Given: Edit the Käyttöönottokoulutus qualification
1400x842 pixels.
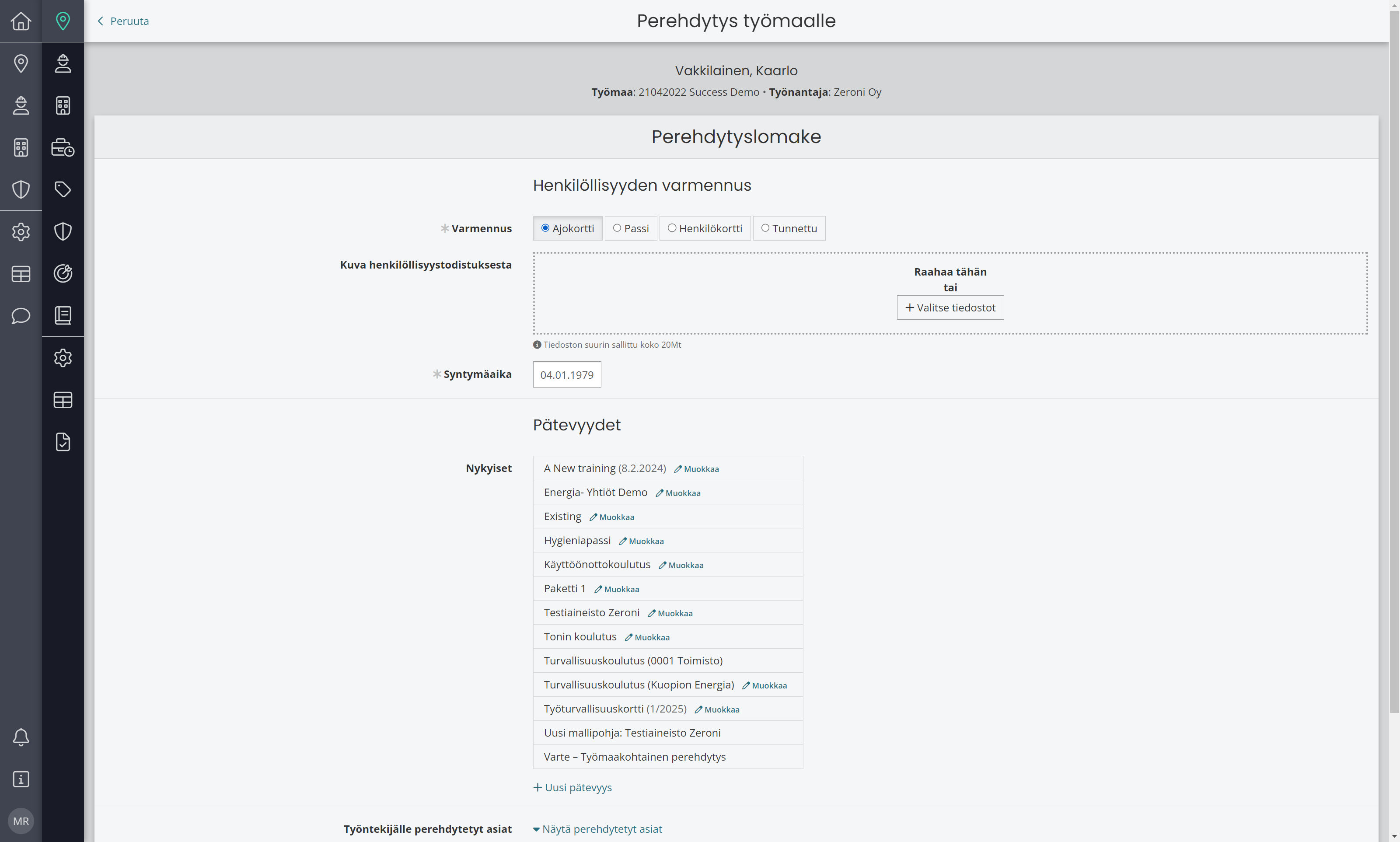Looking at the screenshot, I should tap(681, 566).
